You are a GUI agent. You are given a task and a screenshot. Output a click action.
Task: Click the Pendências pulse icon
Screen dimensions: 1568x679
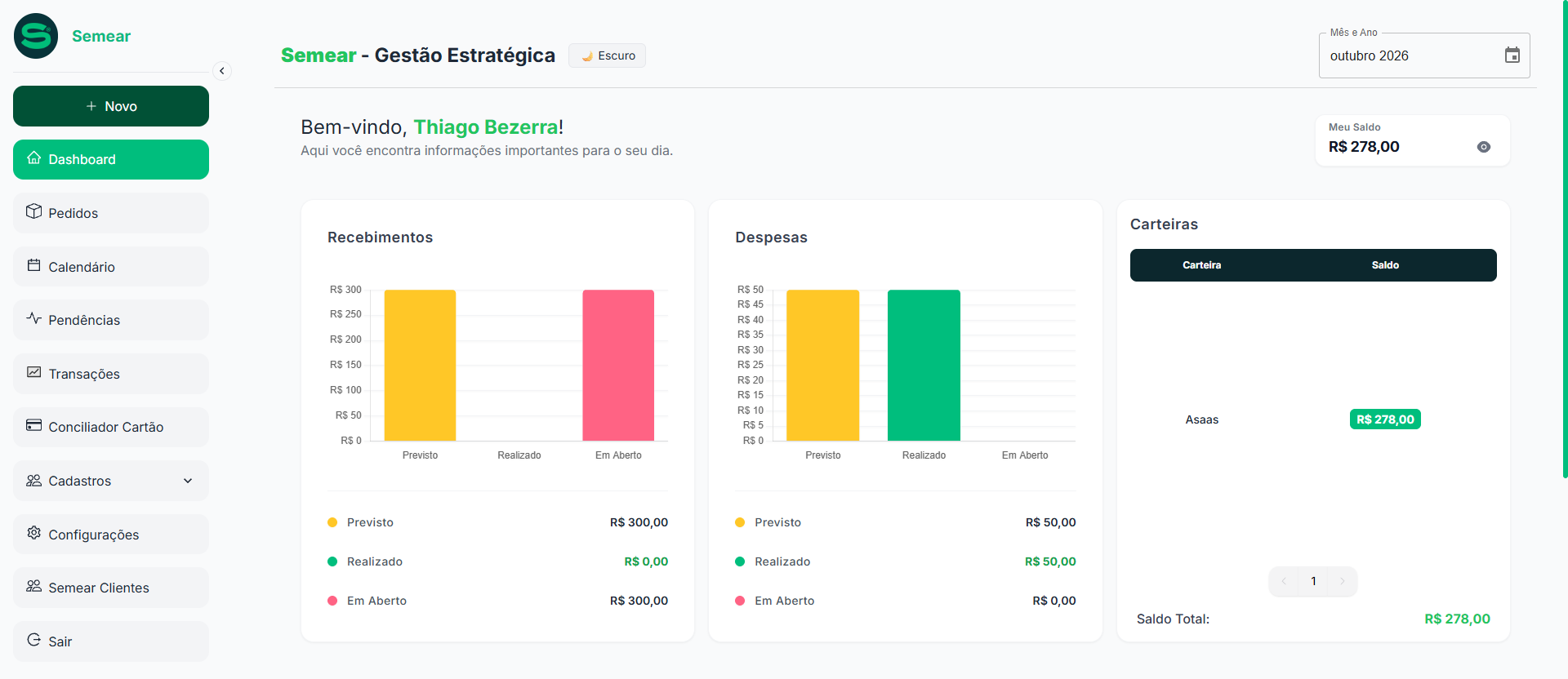(33, 318)
